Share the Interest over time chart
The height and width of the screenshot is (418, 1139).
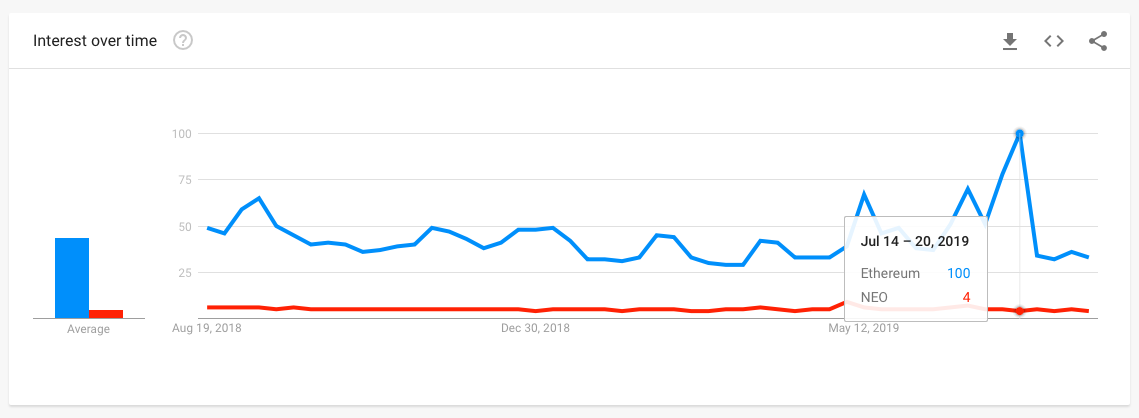click(x=1097, y=41)
